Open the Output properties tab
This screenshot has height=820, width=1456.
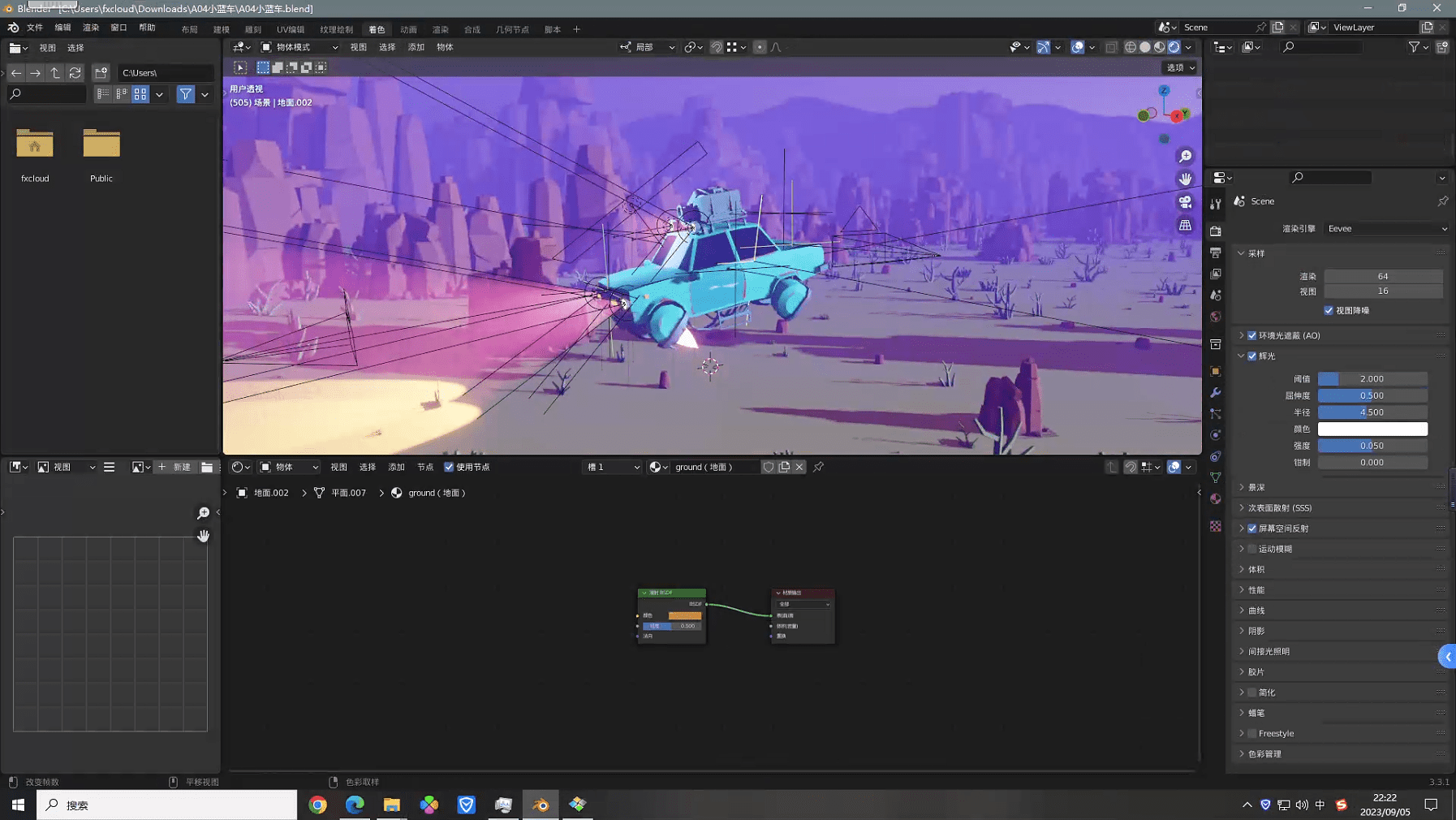point(1215,253)
